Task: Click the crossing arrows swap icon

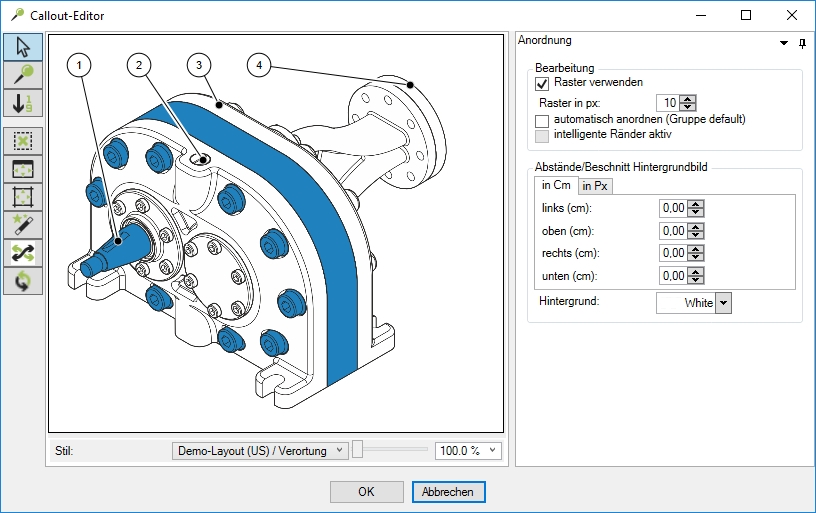Action: (x=23, y=253)
